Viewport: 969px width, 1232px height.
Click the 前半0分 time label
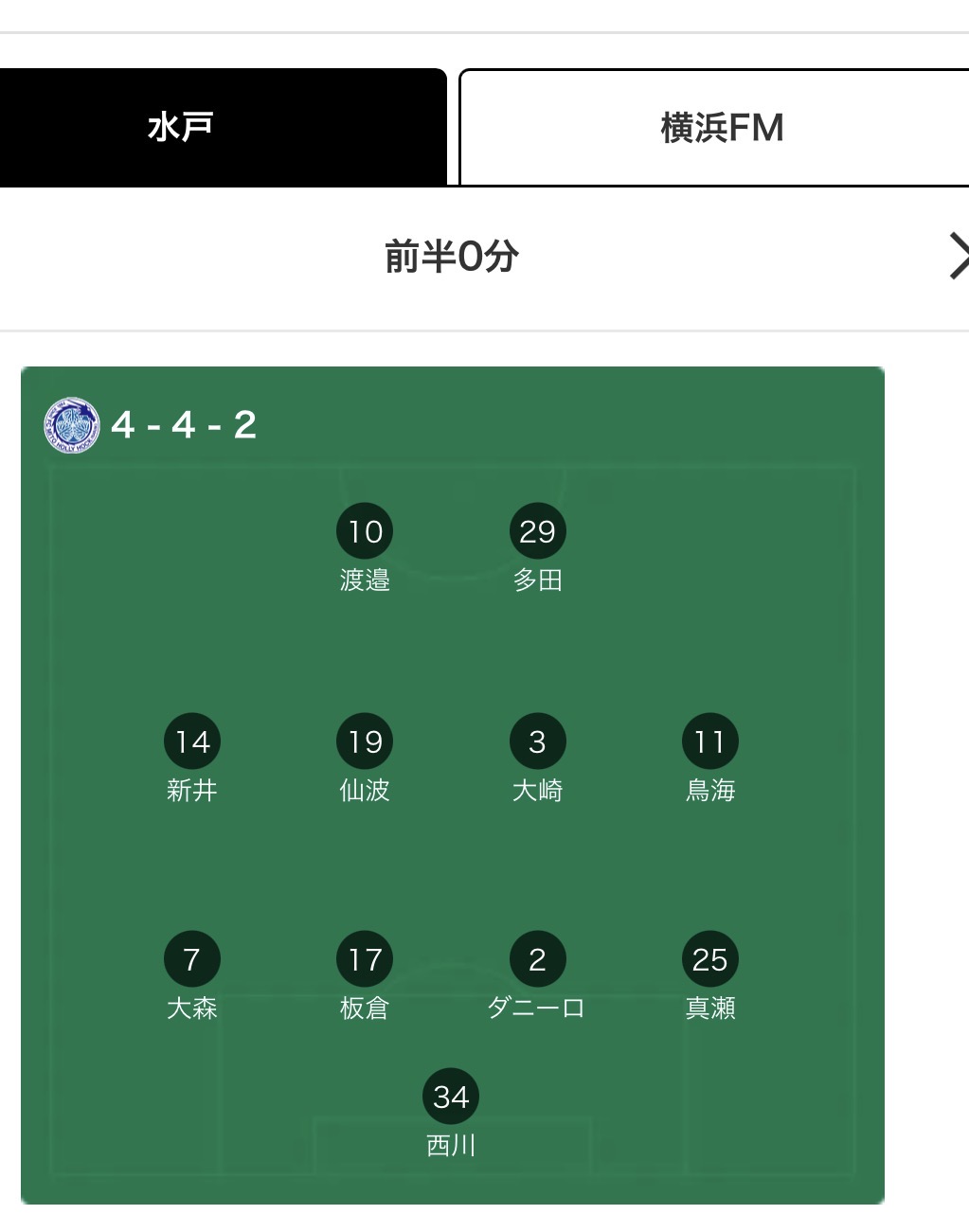[451, 257]
